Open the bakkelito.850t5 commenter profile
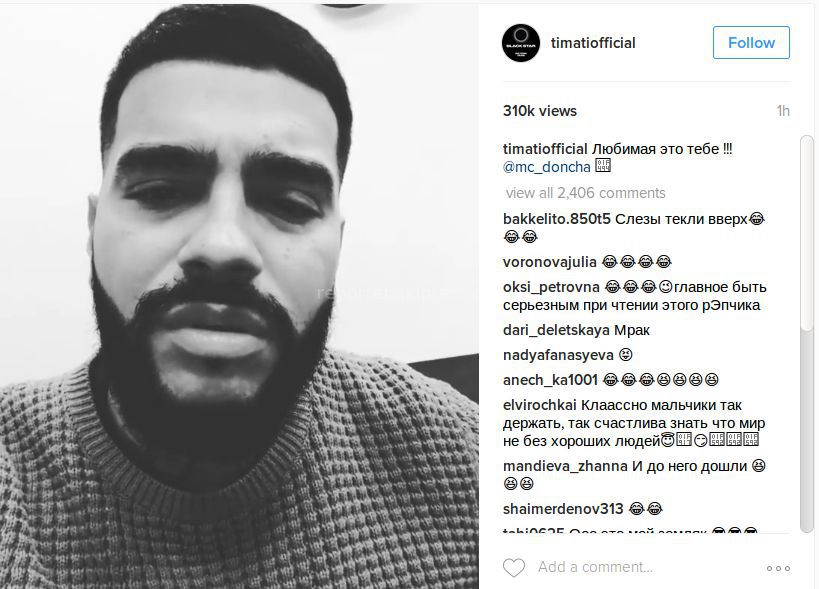The width and height of the screenshot is (819, 589). coord(556,219)
